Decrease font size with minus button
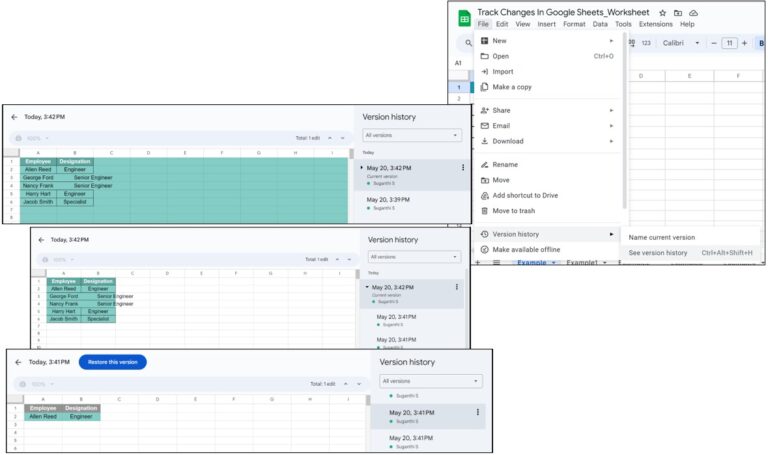The width and height of the screenshot is (768, 455). [714, 43]
